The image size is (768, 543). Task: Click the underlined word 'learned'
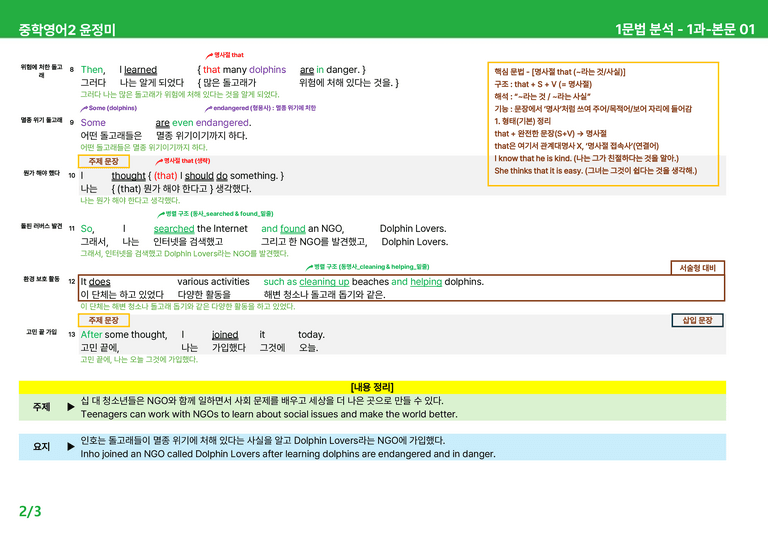141,70
